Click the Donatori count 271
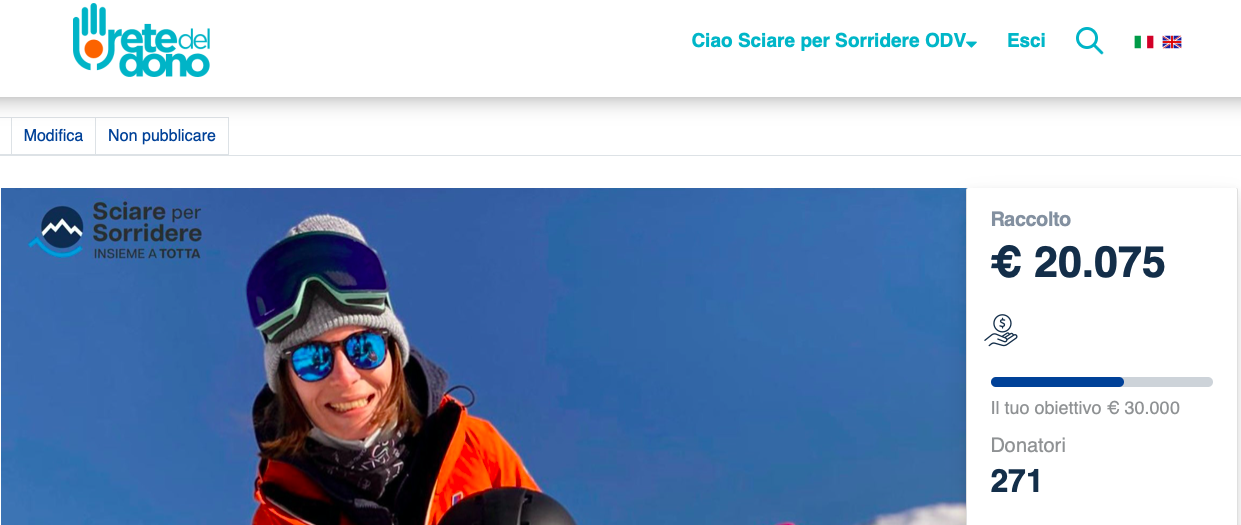 [x=1016, y=481]
